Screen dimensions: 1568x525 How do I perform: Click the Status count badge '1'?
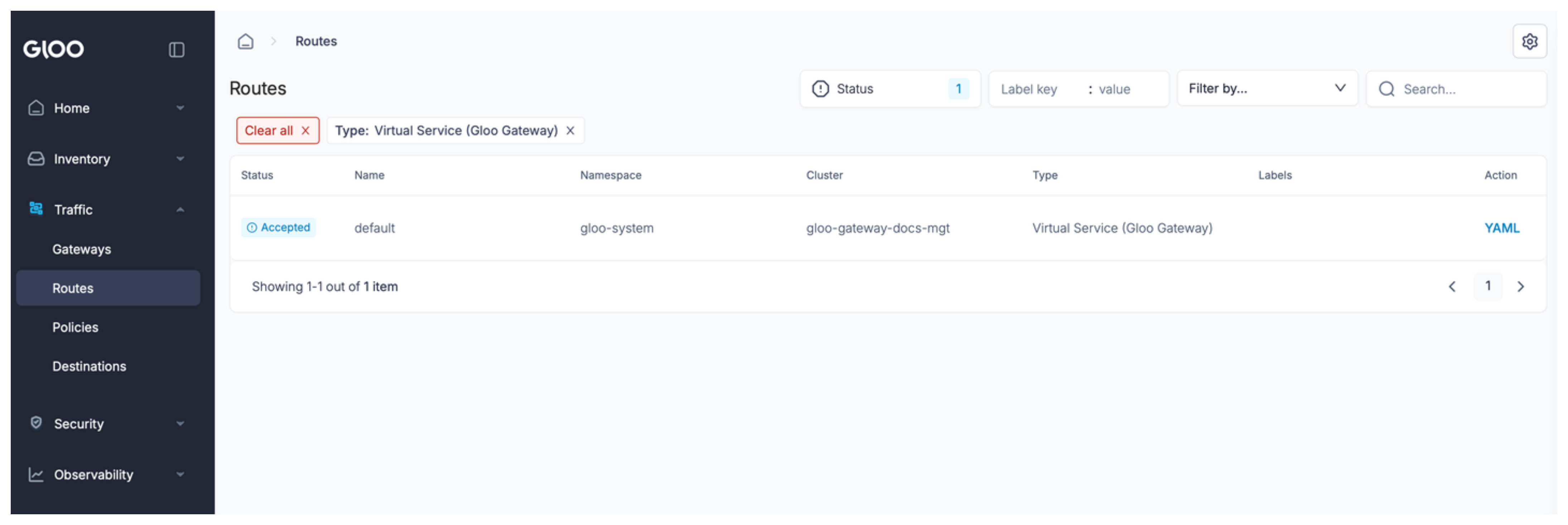click(x=958, y=89)
